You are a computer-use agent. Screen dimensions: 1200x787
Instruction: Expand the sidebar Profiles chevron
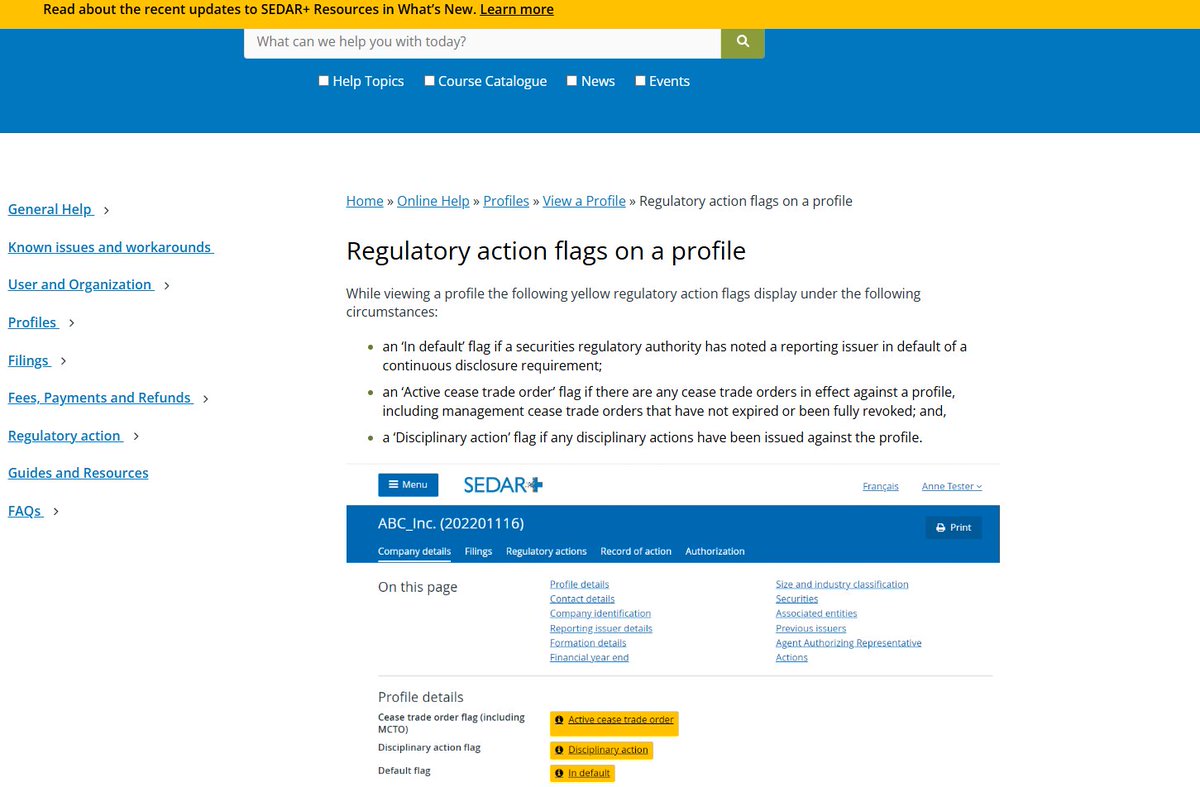coord(72,323)
